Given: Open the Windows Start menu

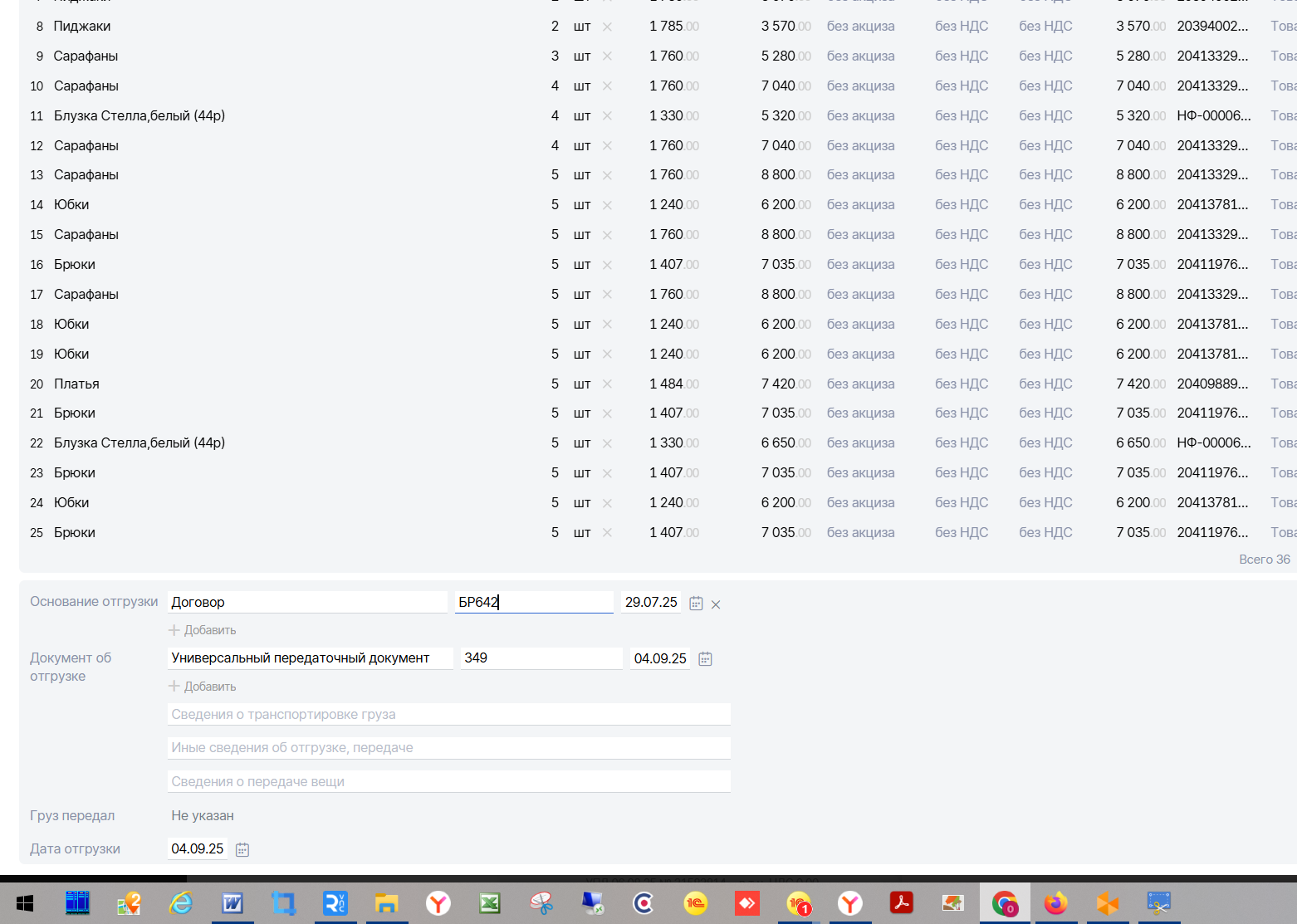Looking at the screenshot, I should click(x=25, y=903).
